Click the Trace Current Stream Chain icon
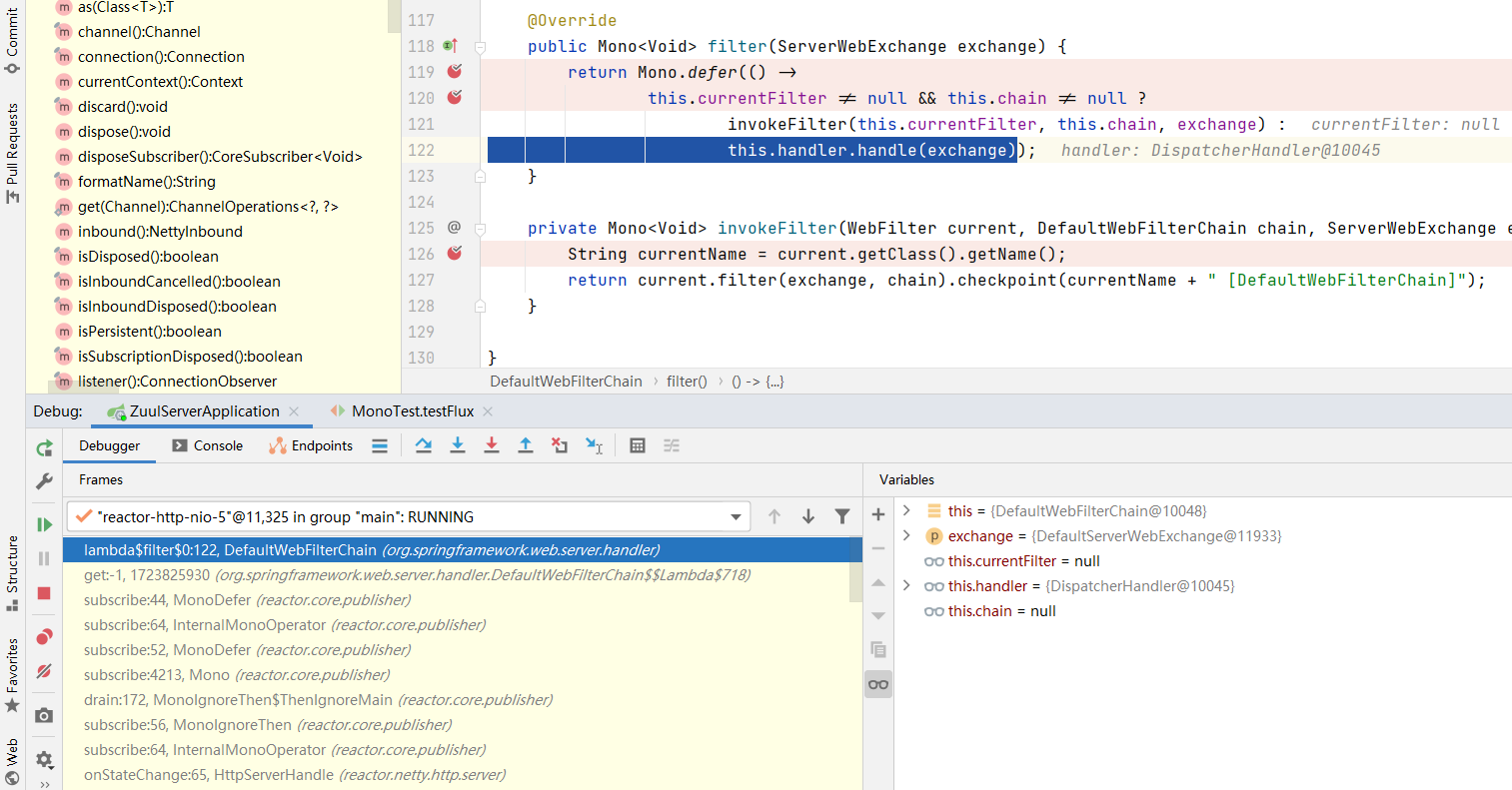The width and height of the screenshot is (1512, 790). (672, 445)
